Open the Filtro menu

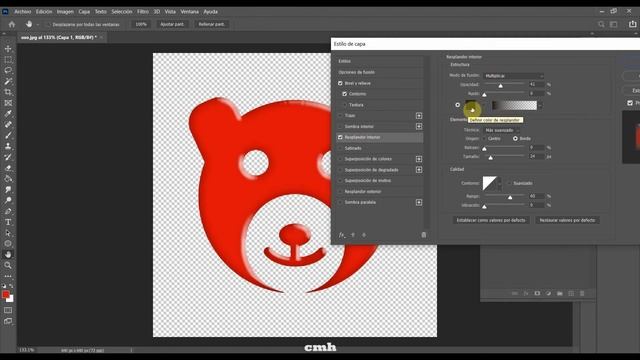[x=142, y=12]
